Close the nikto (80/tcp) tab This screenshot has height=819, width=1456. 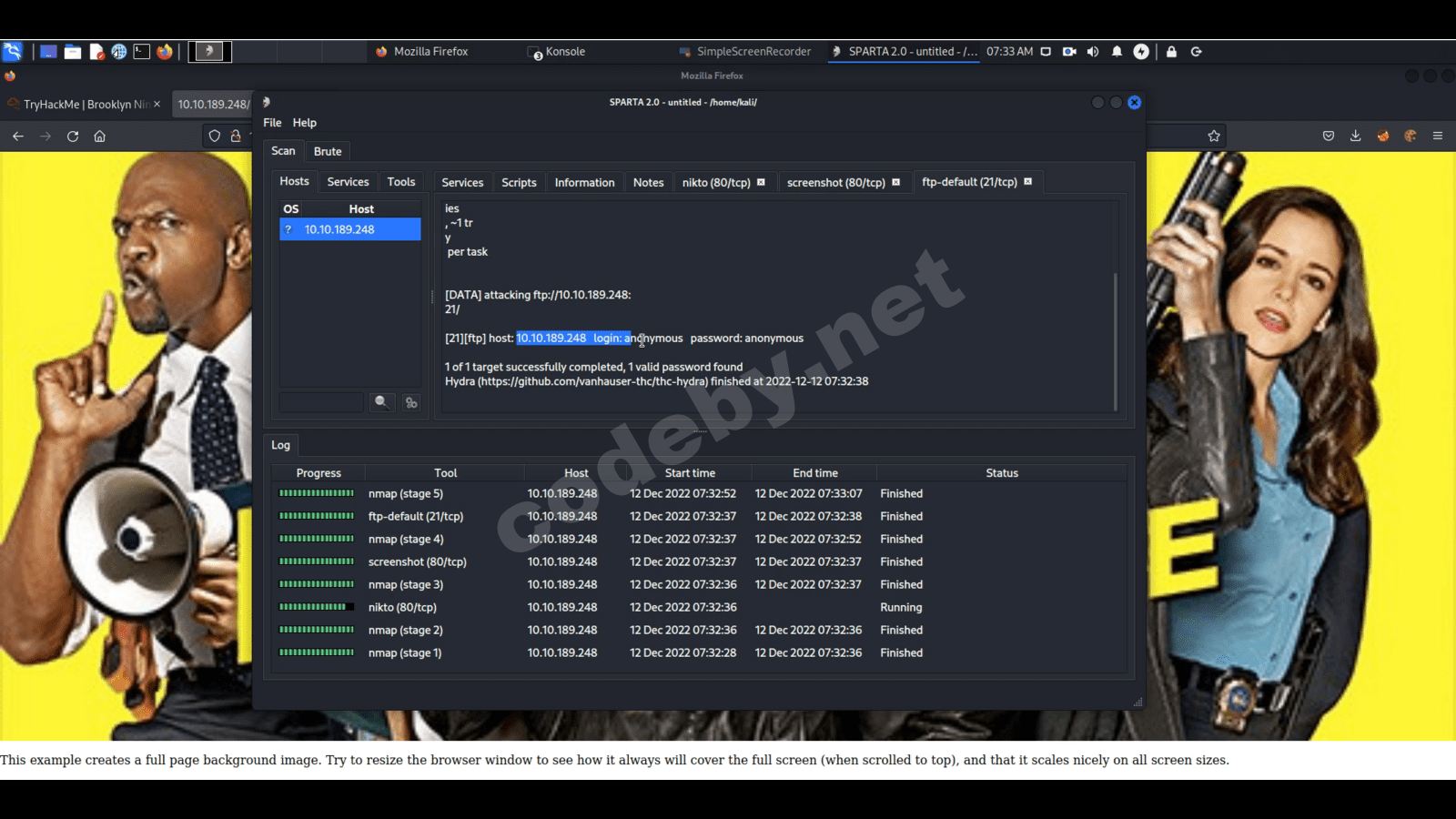(x=761, y=182)
